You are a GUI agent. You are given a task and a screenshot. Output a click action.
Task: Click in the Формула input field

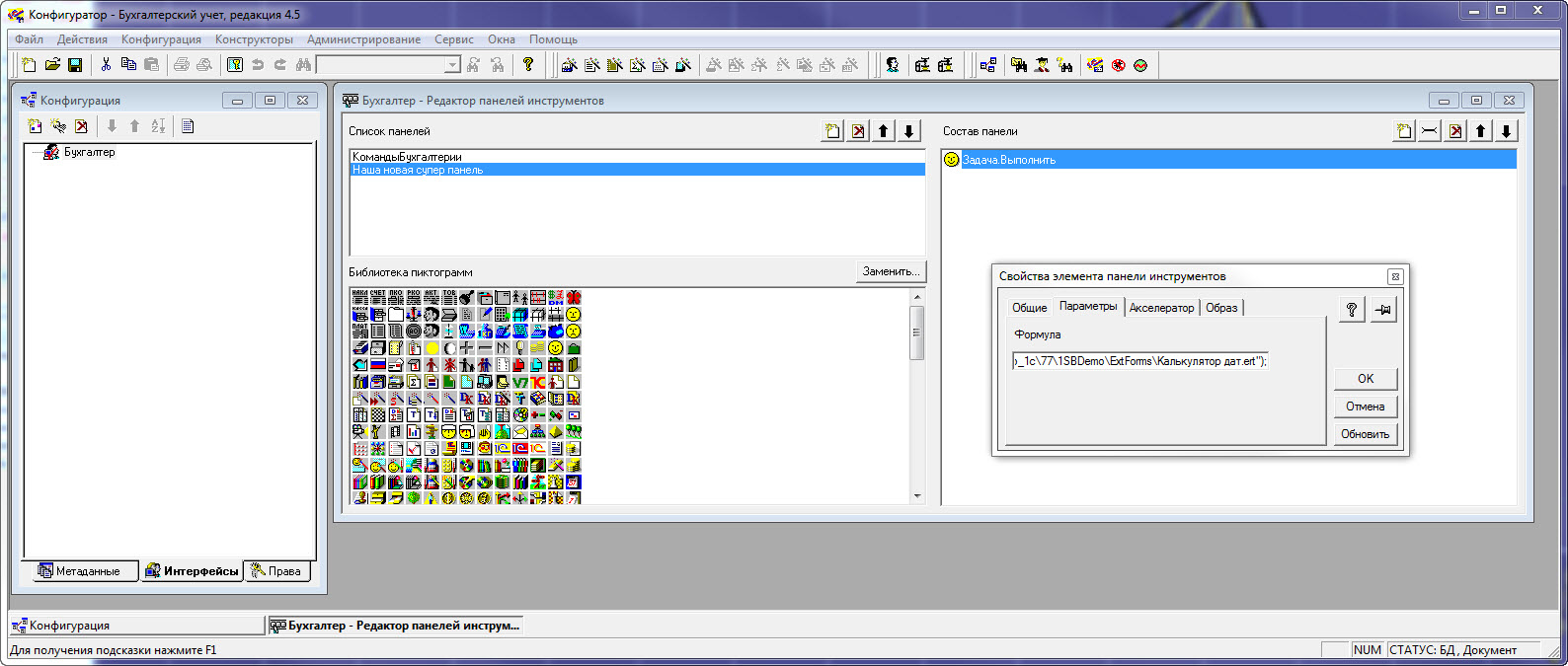tap(1139, 361)
